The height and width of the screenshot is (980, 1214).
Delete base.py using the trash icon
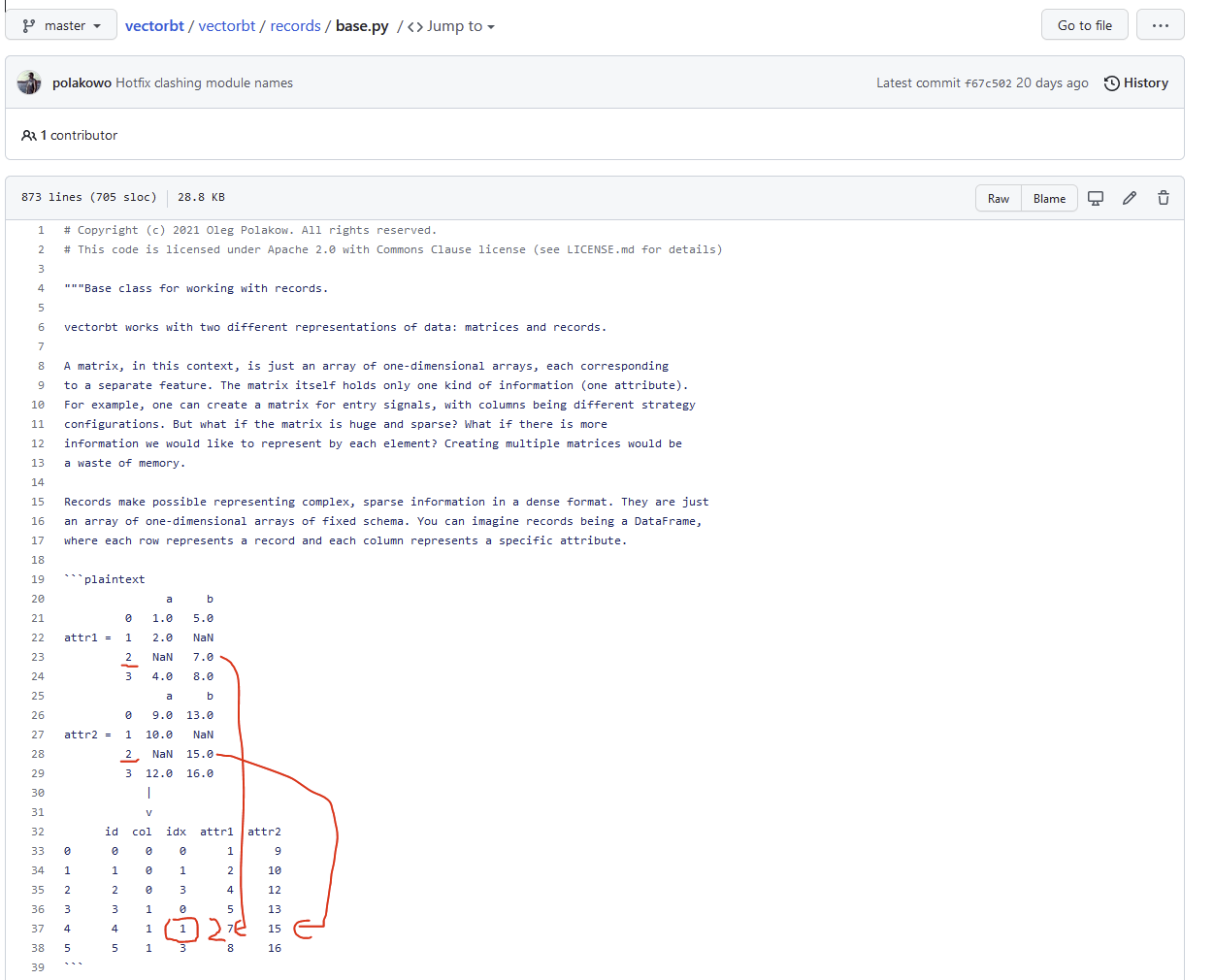pyautogui.click(x=1163, y=198)
